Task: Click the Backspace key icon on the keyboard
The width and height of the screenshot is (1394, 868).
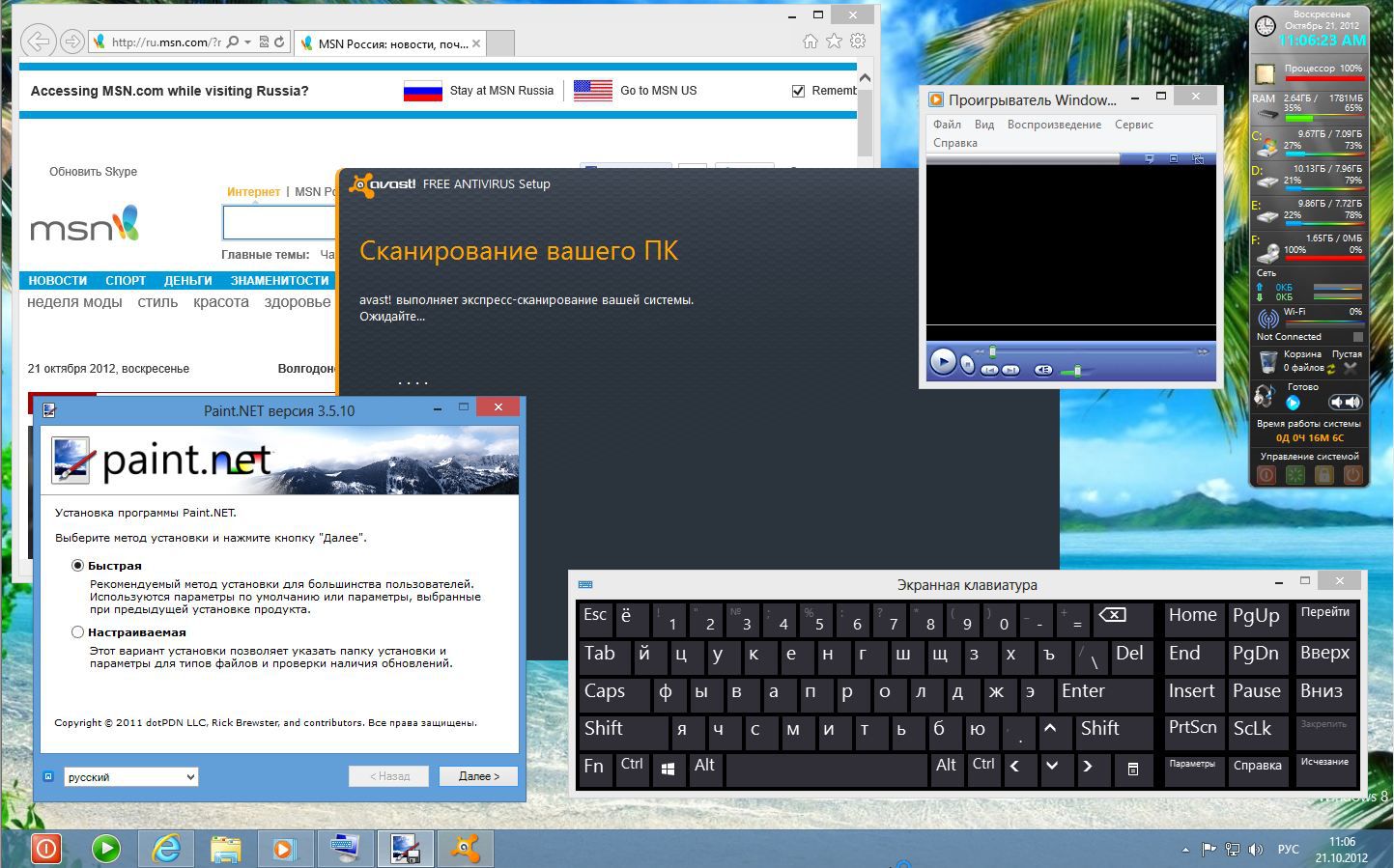Action: point(1124,619)
